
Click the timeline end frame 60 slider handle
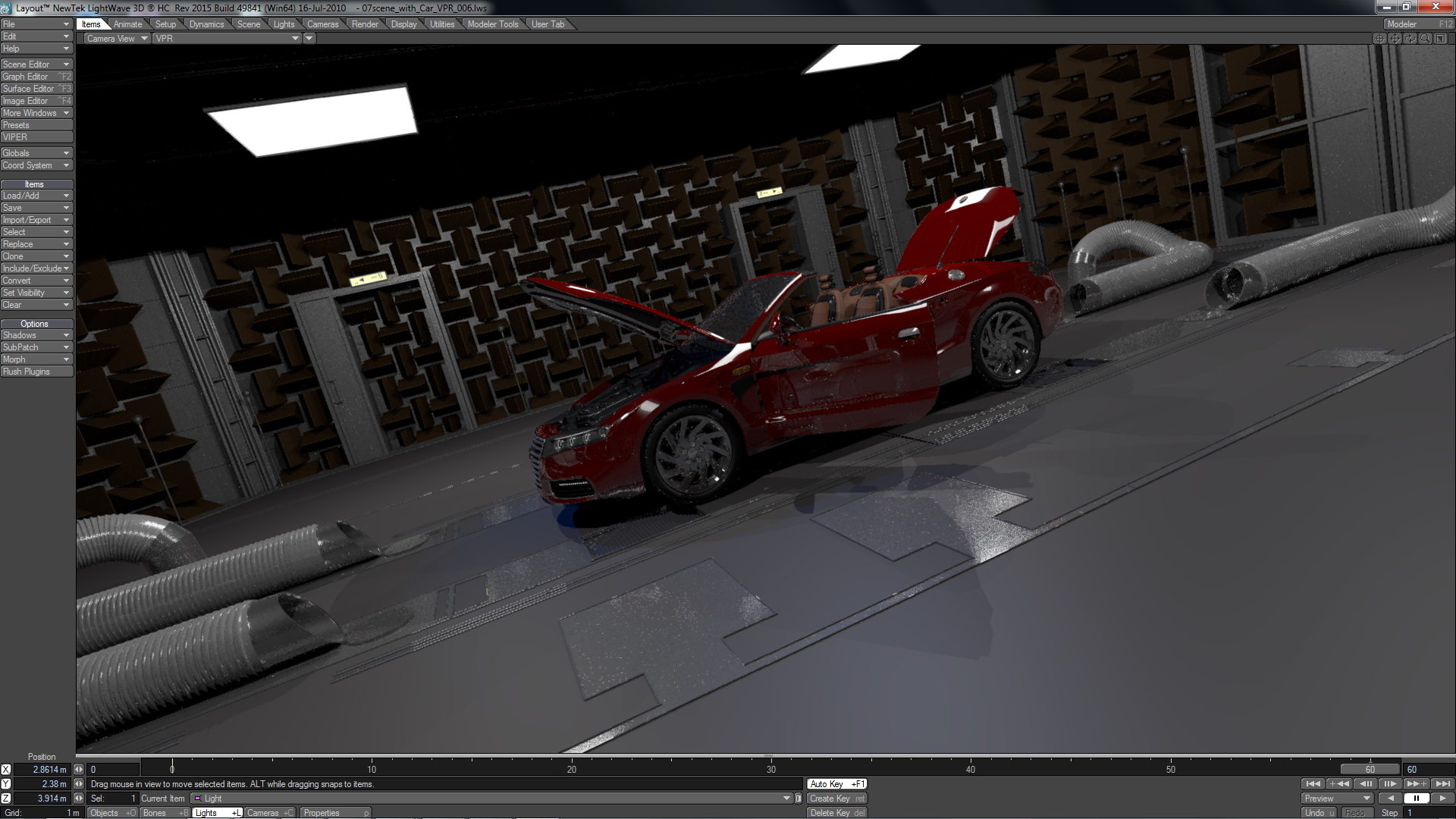1370,770
